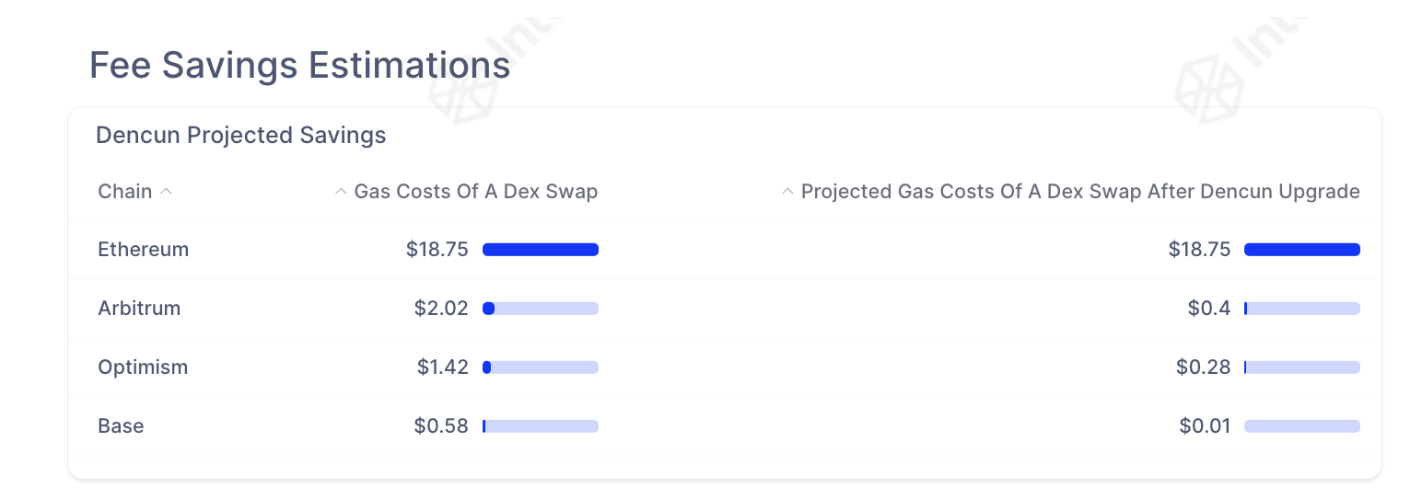Sort by the Chain column caret
This screenshot has width=1402, height=502.
(x=166, y=191)
